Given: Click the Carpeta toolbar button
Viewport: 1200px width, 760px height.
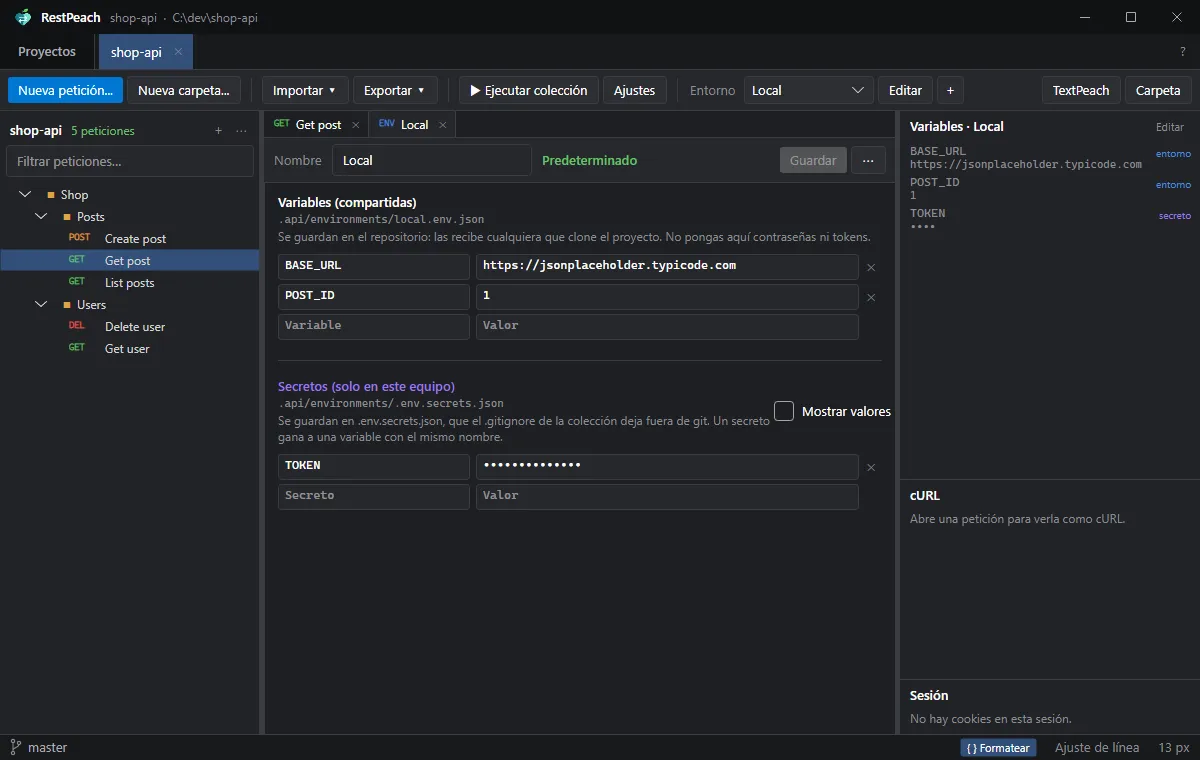Looking at the screenshot, I should [1158, 90].
